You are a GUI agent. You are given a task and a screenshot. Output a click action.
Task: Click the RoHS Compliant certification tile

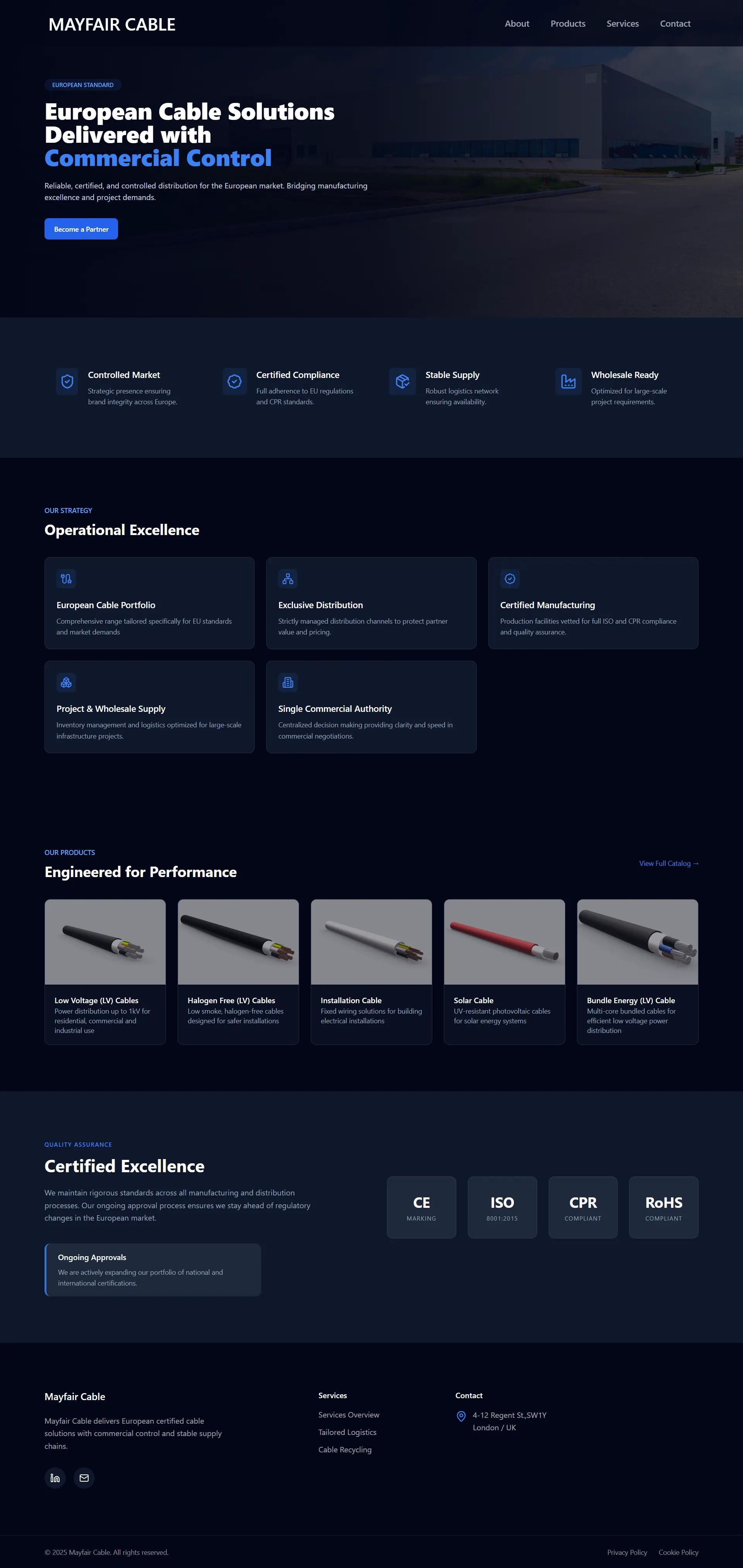[x=664, y=1207]
